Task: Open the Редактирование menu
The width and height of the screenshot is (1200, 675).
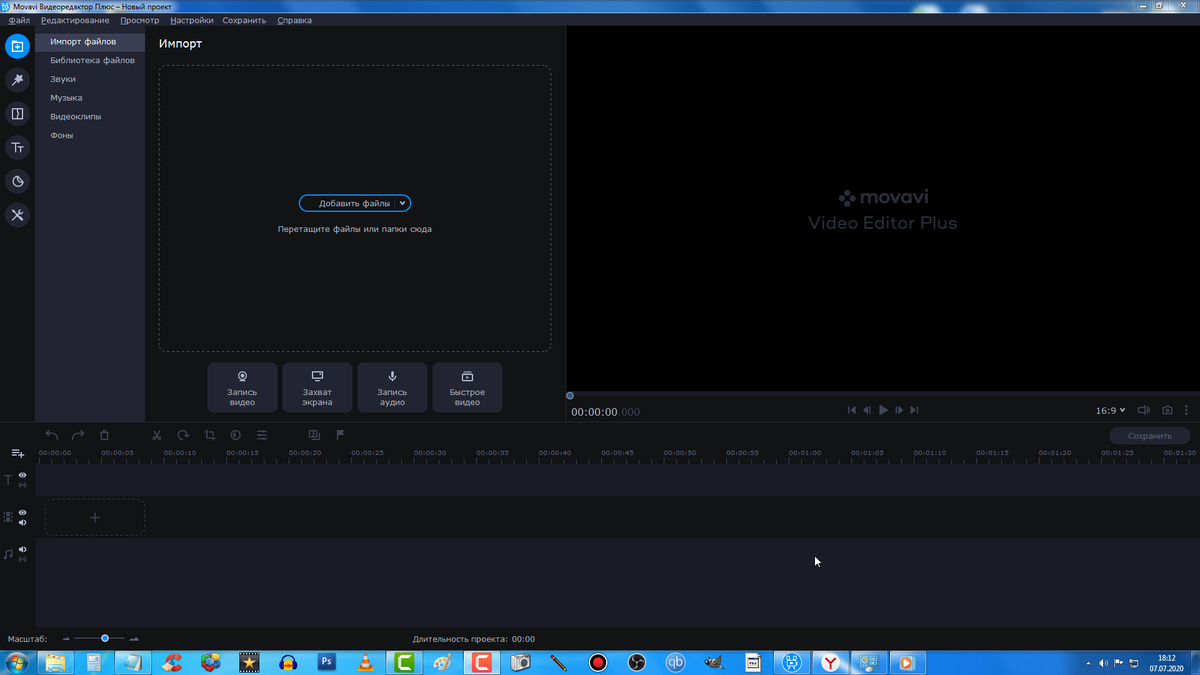Action: (75, 20)
